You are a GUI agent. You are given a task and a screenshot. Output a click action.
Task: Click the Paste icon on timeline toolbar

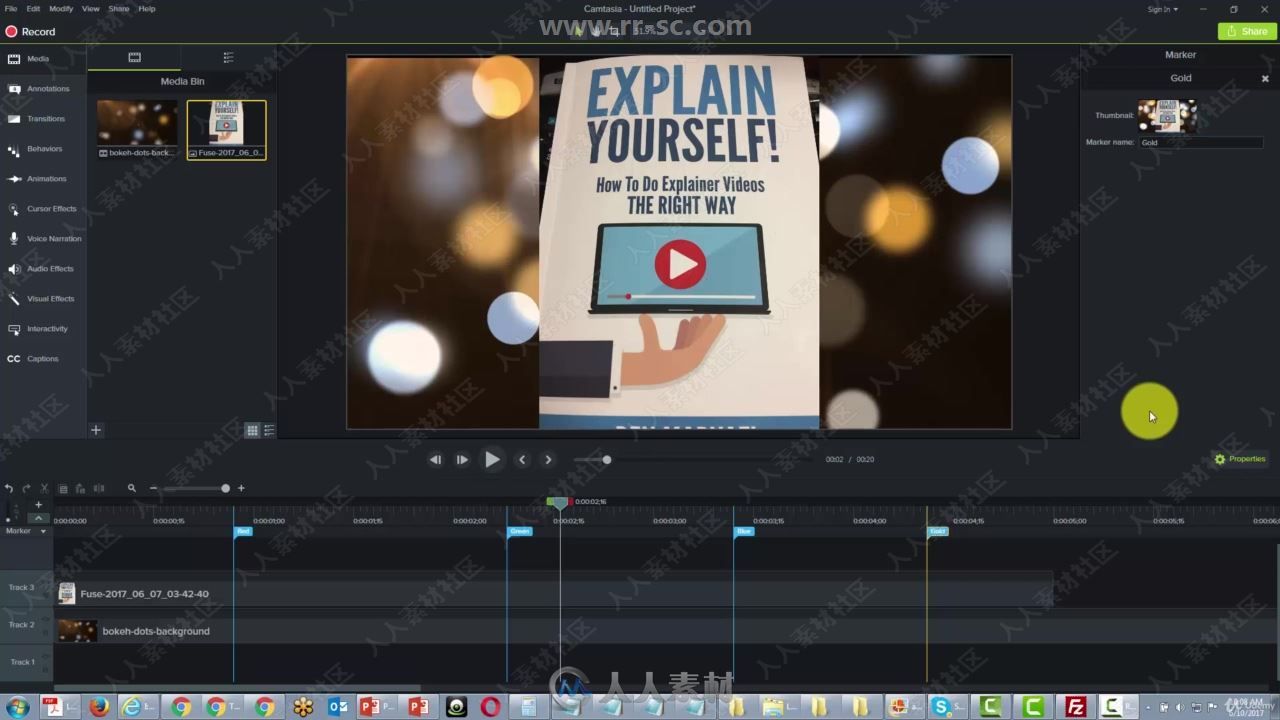pyautogui.click(x=80, y=489)
